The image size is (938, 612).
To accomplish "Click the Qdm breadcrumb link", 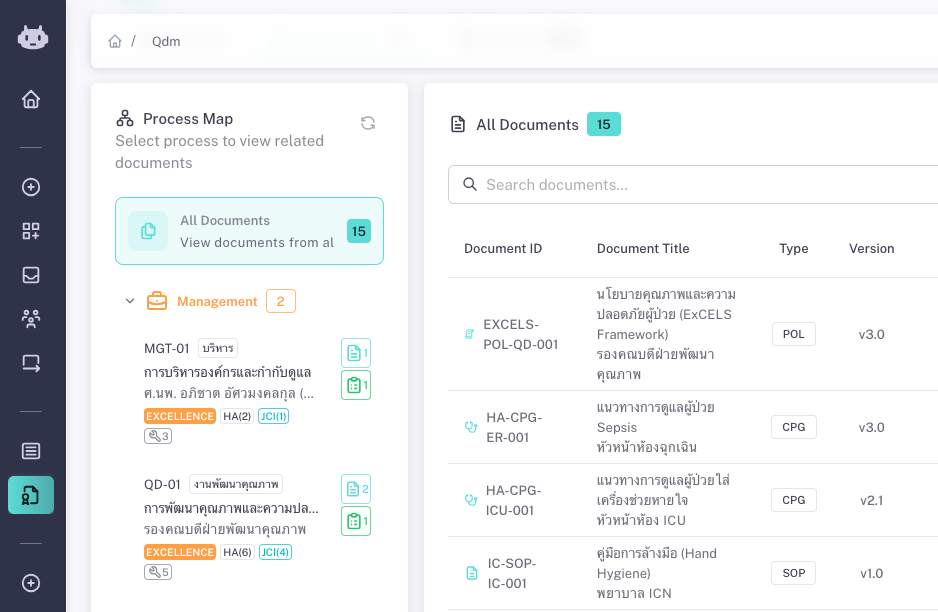I will click(166, 42).
